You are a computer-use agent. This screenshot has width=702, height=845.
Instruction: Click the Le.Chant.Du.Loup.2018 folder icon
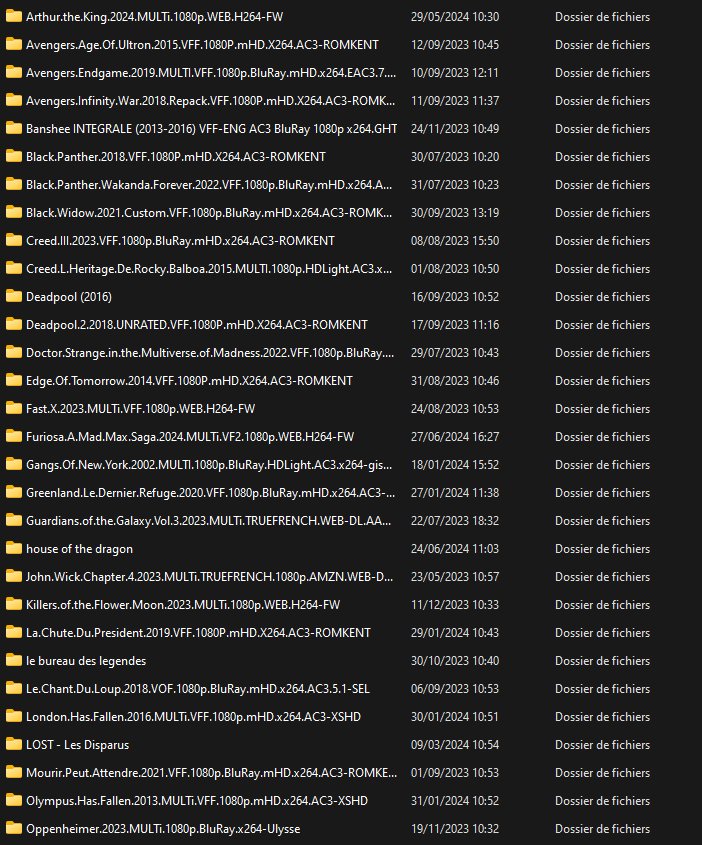tap(13, 689)
